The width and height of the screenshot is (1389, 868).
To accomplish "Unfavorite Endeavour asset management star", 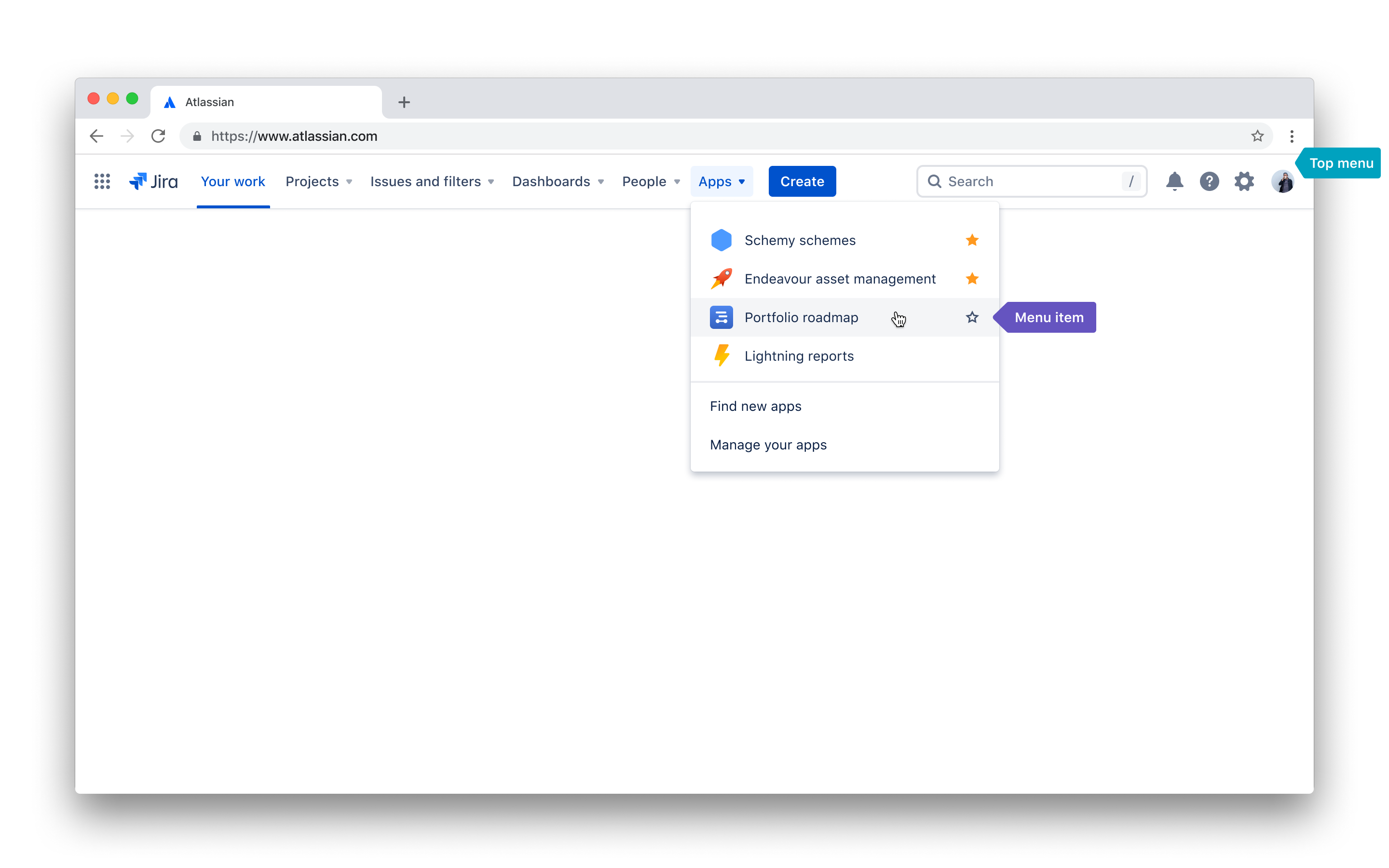I will [x=972, y=278].
